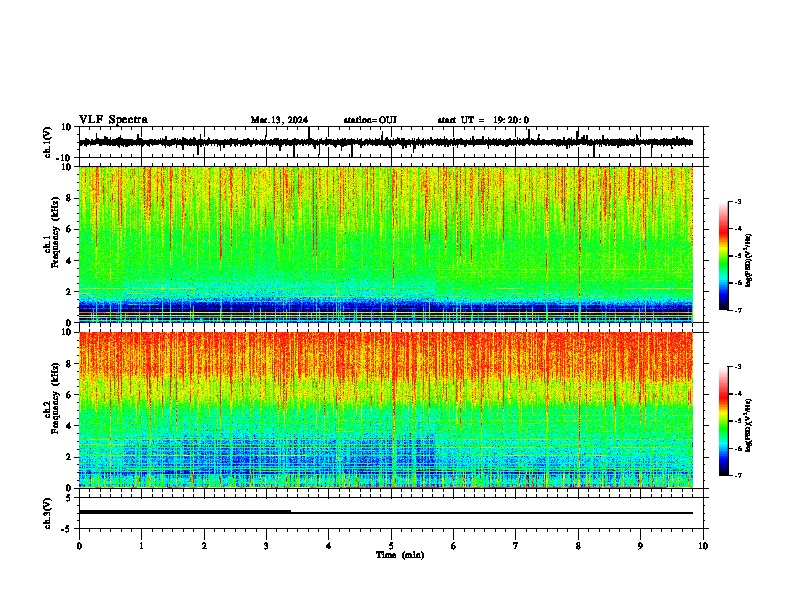Image resolution: width=792 pixels, height=612 pixels.
Task: Click the "VLF Spectra" title text
Action: [x=113, y=120]
